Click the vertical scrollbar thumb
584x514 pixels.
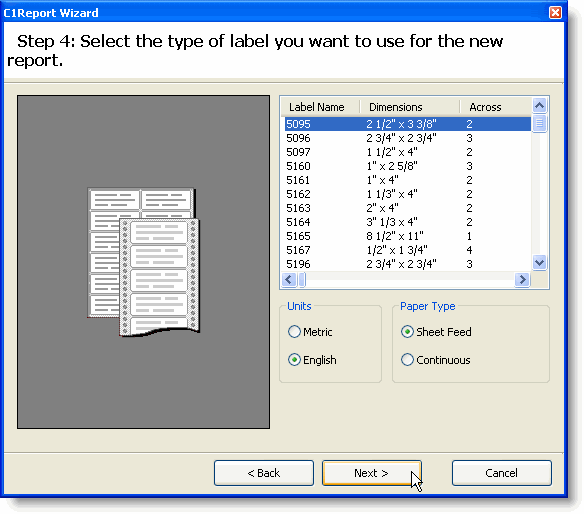pos(539,123)
